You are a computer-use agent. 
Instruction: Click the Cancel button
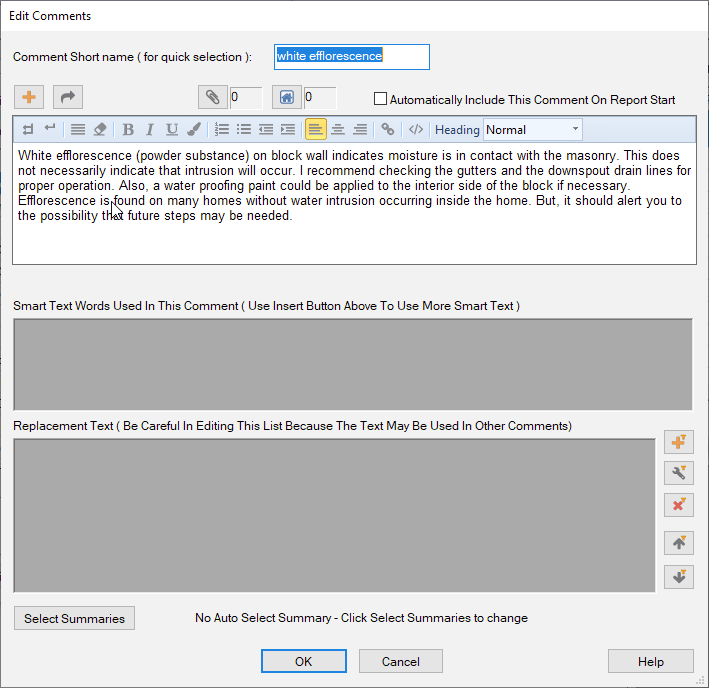click(x=401, y=661)
